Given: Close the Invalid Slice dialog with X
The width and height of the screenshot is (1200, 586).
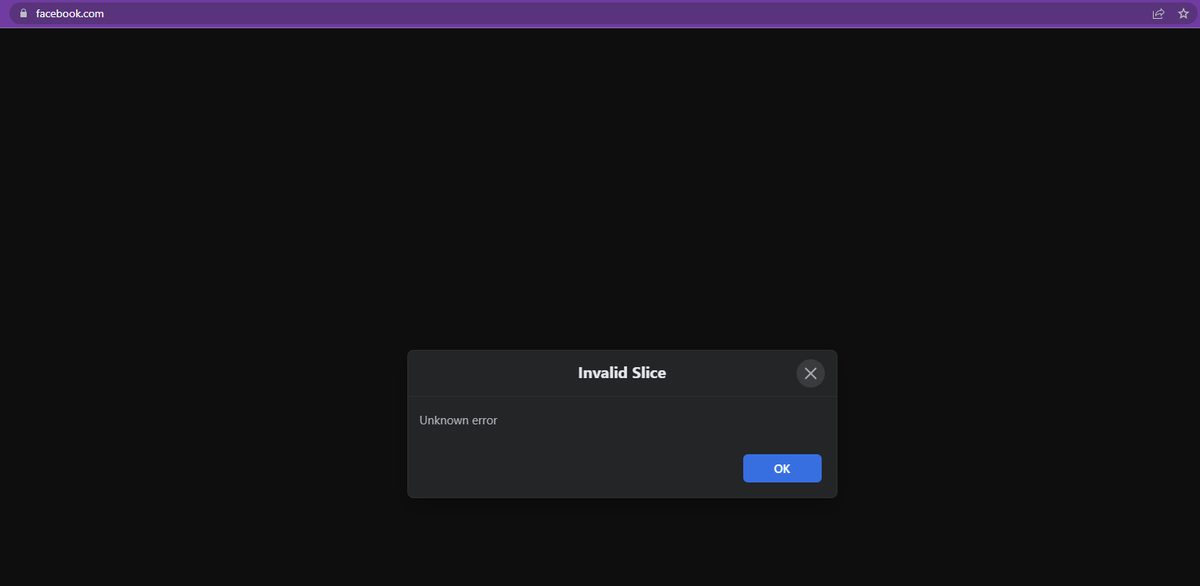Looking at the screenshot, I should (811, 373).
